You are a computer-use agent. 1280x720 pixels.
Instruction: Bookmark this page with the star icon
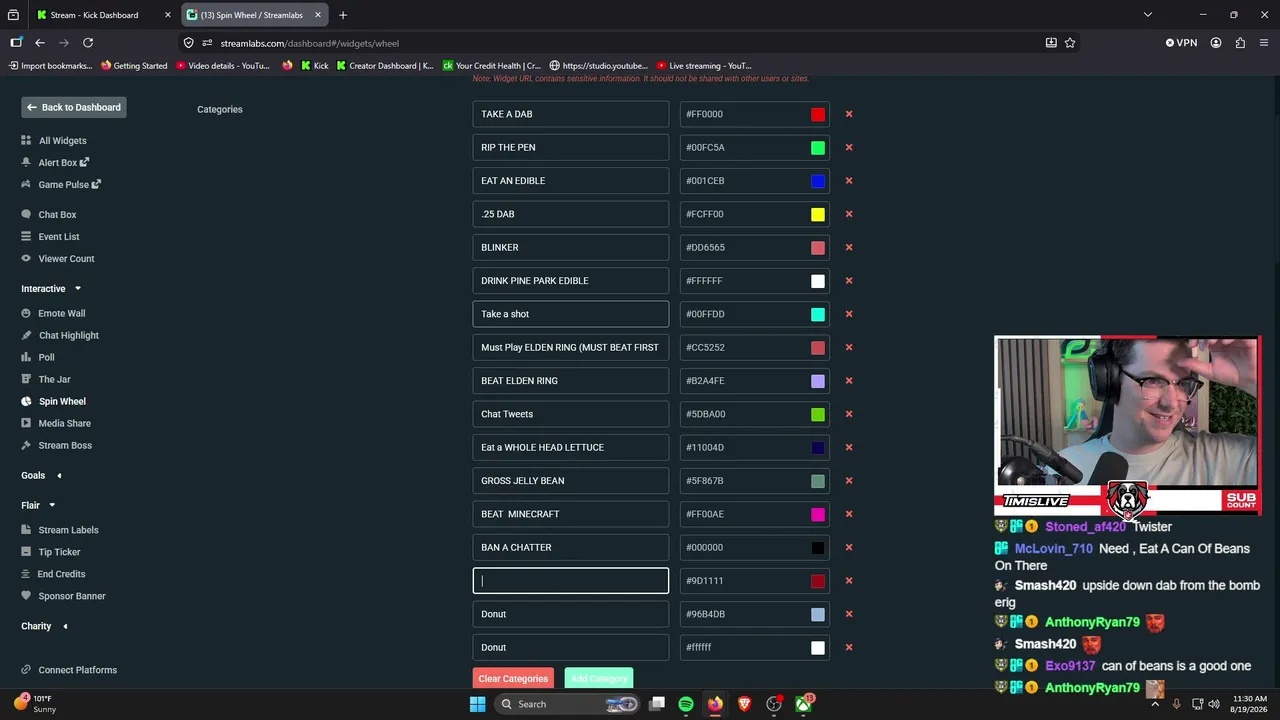(x=1070, y=43)
